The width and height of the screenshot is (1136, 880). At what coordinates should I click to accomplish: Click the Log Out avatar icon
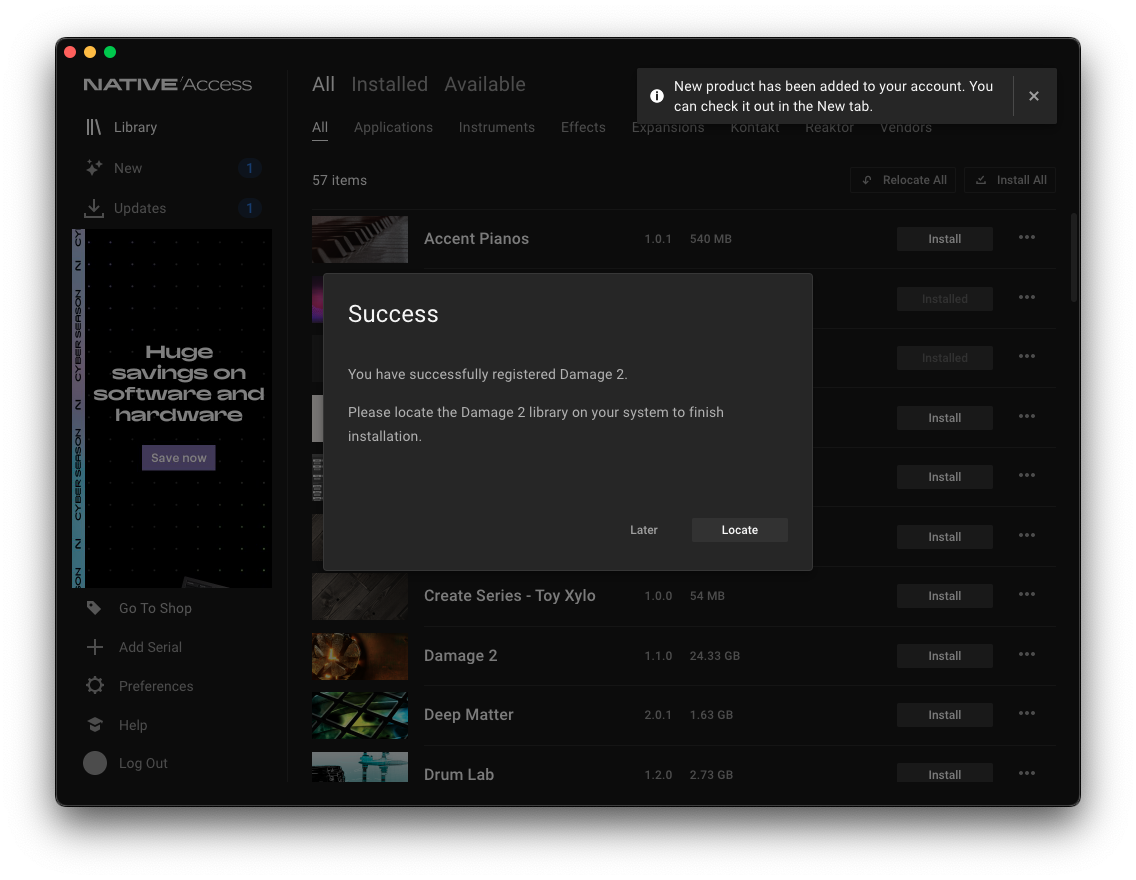pos(94,763)
